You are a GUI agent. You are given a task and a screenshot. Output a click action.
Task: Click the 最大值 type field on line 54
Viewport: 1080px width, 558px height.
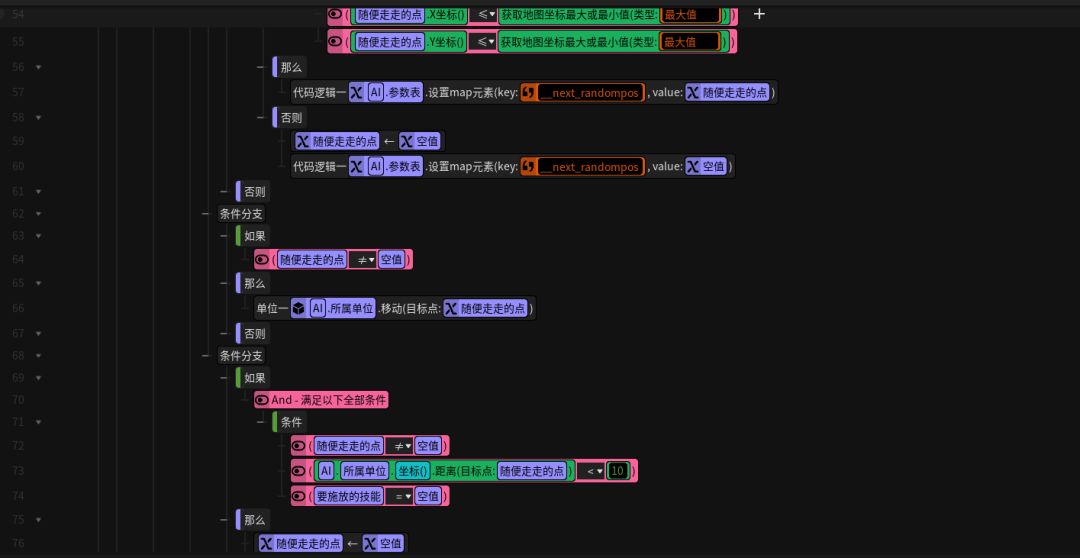[x=689, y=14]
